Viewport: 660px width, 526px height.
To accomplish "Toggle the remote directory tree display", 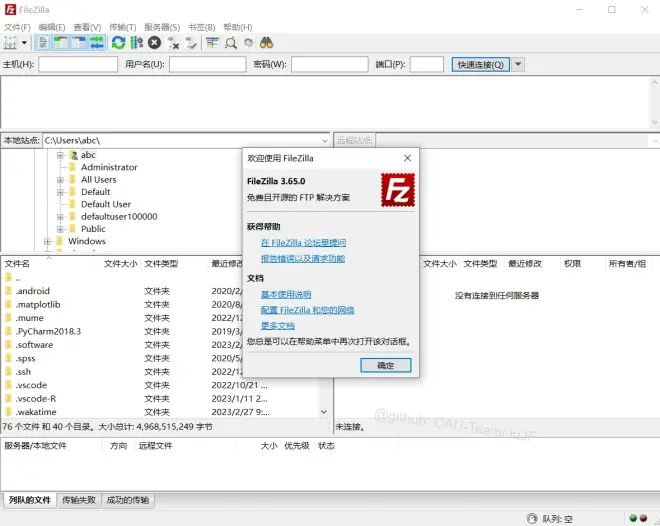I will (x=79, y=43).
